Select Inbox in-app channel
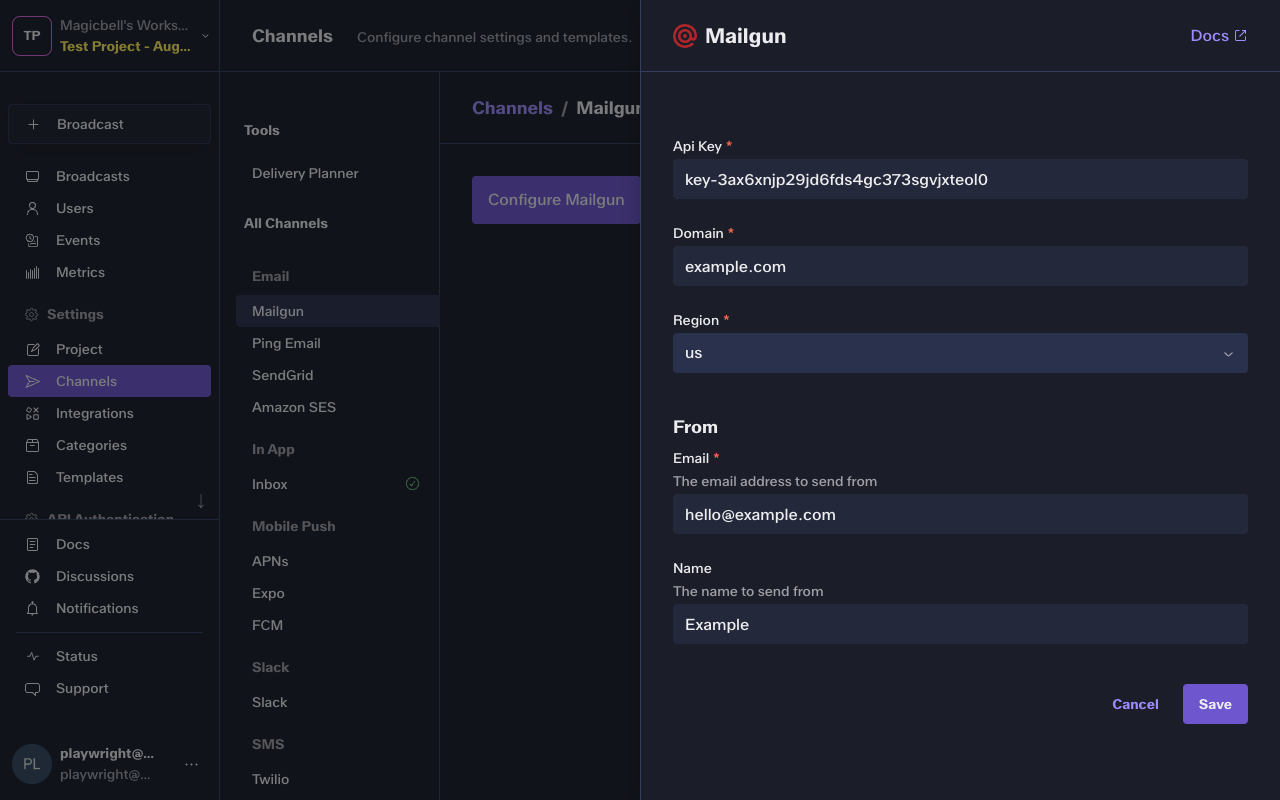This screenshot has height=800, width=1280. point(337,484)
